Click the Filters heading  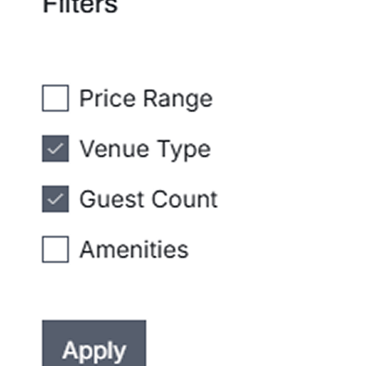(80, 6)
